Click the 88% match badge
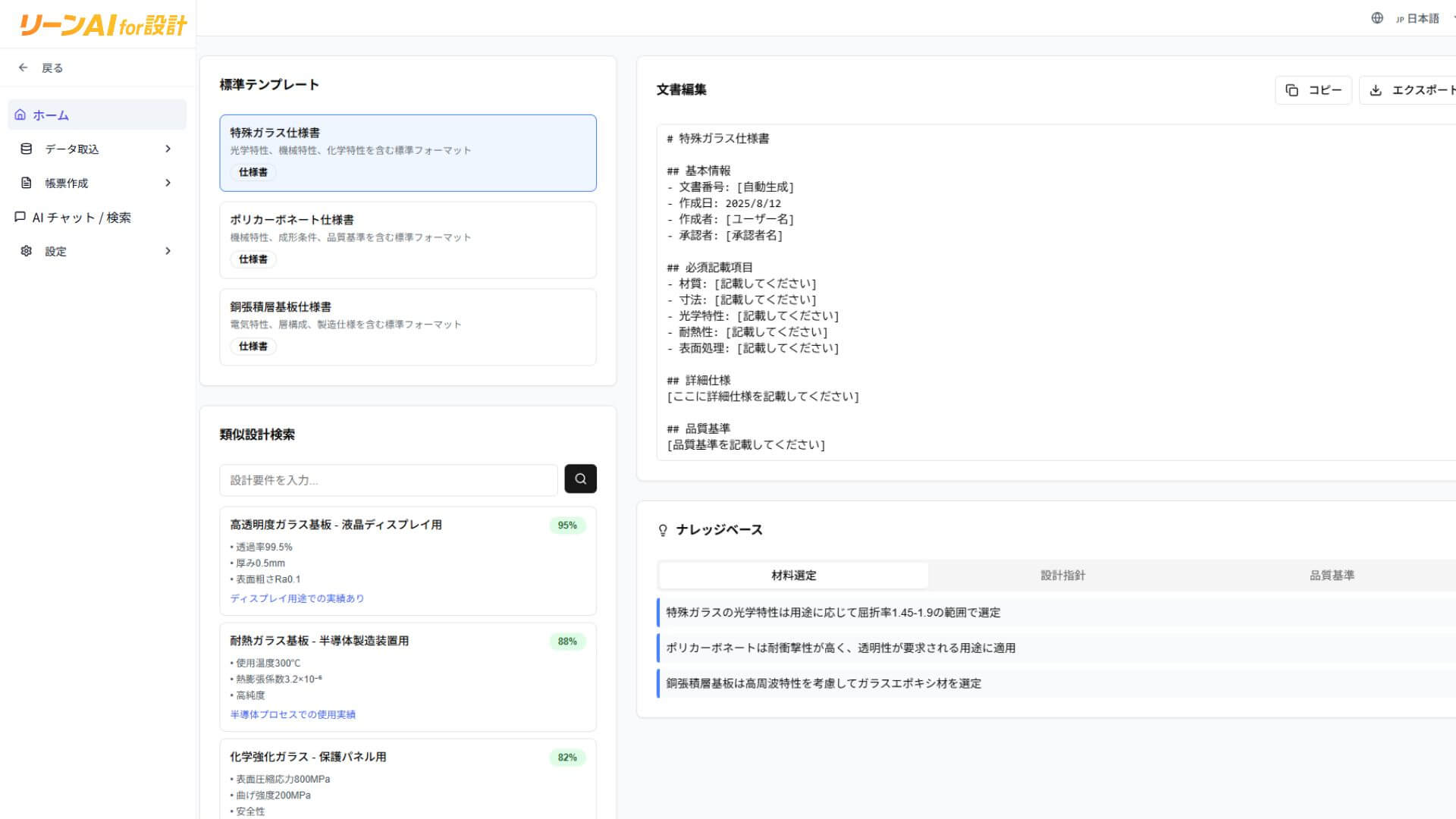This screenshot has width=1456, height=819. [567, 641]
